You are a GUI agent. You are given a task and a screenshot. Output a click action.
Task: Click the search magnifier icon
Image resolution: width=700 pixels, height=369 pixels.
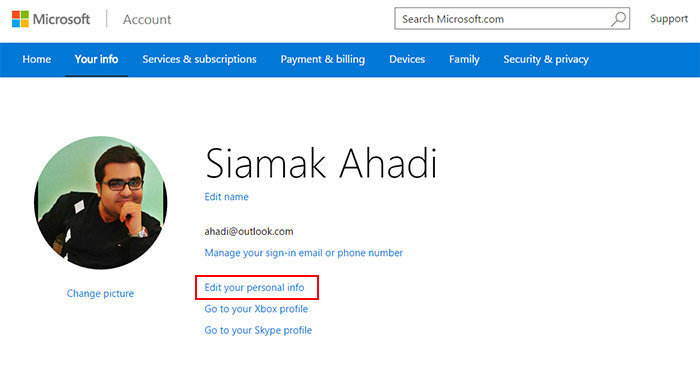619,19
